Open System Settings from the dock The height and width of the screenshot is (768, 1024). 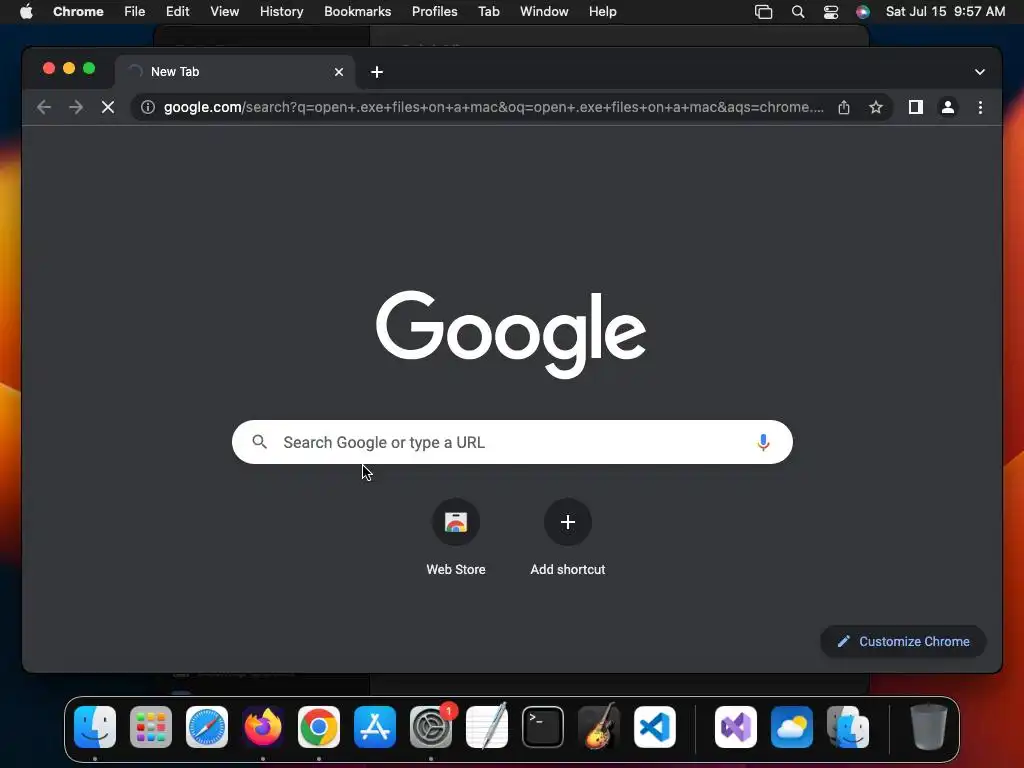(431, 727)
